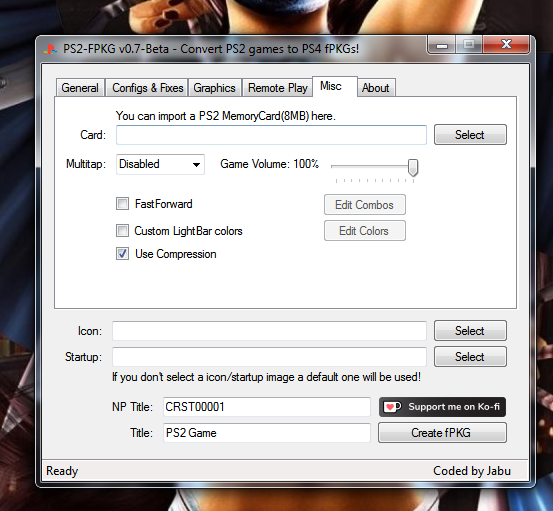
Task: Click the Ko-fi heart cup icon
Action: [x=392, y=407]
